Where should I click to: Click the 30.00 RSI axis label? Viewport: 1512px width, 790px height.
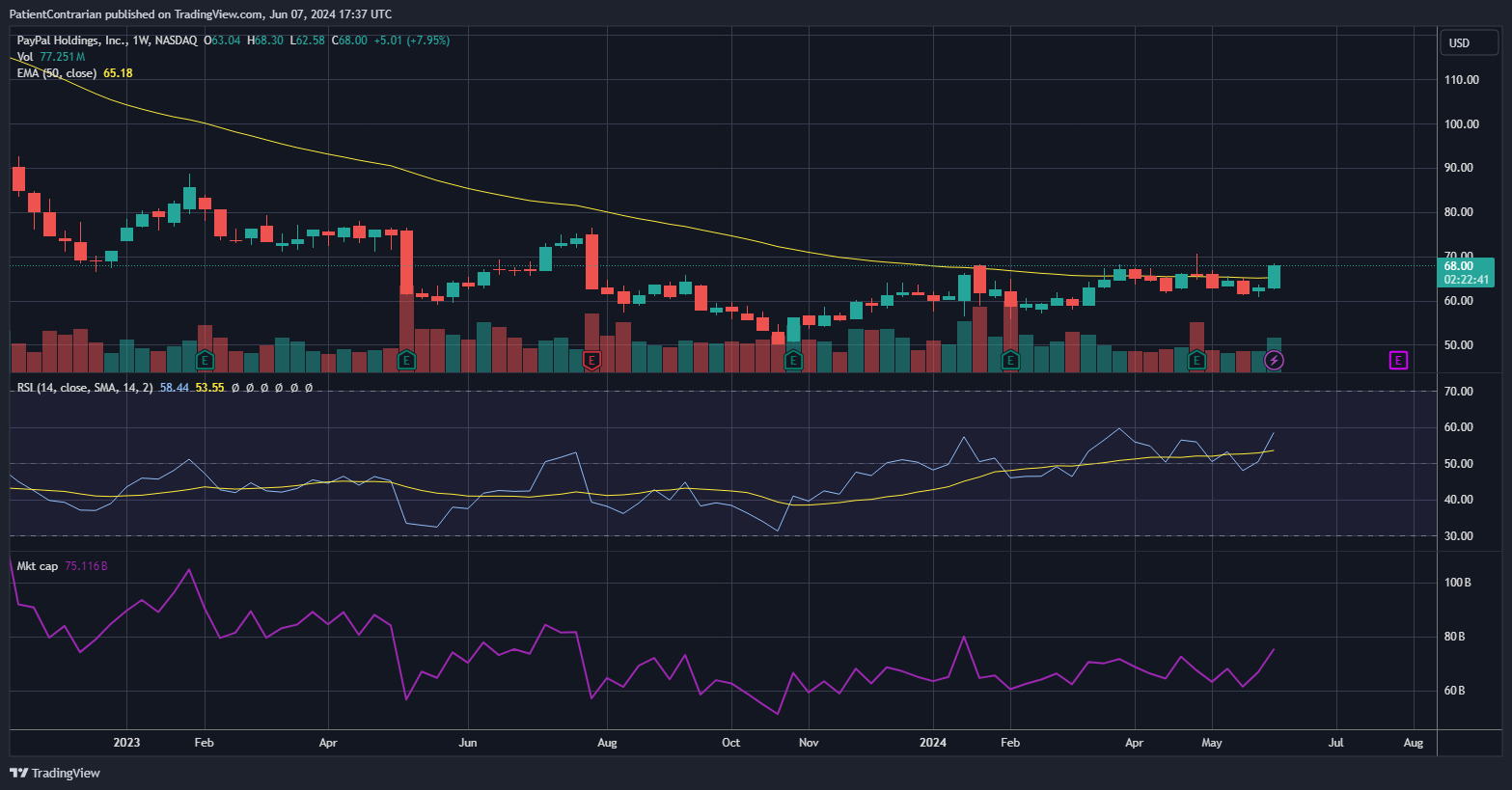coord(1459,536)
